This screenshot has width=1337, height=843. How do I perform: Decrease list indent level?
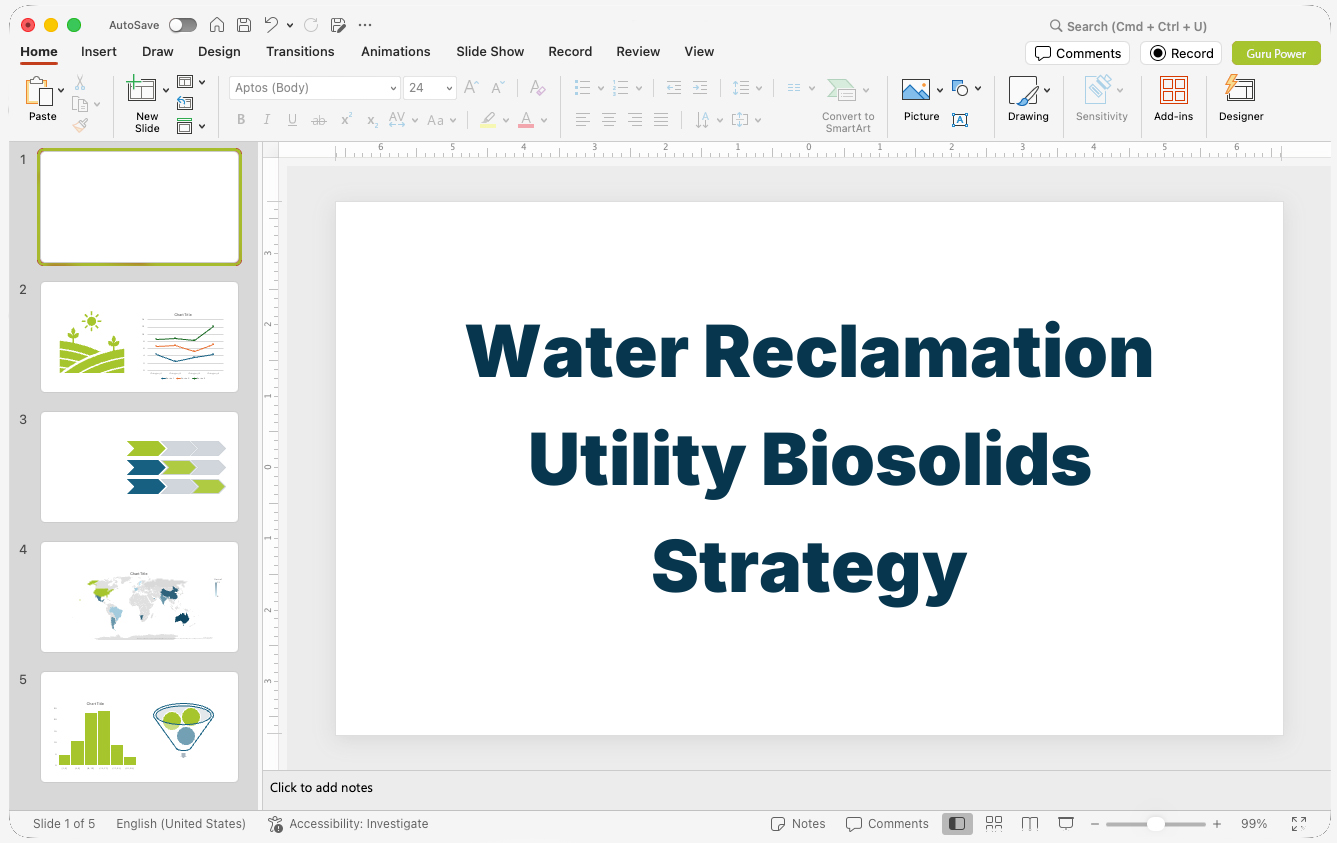673,88
